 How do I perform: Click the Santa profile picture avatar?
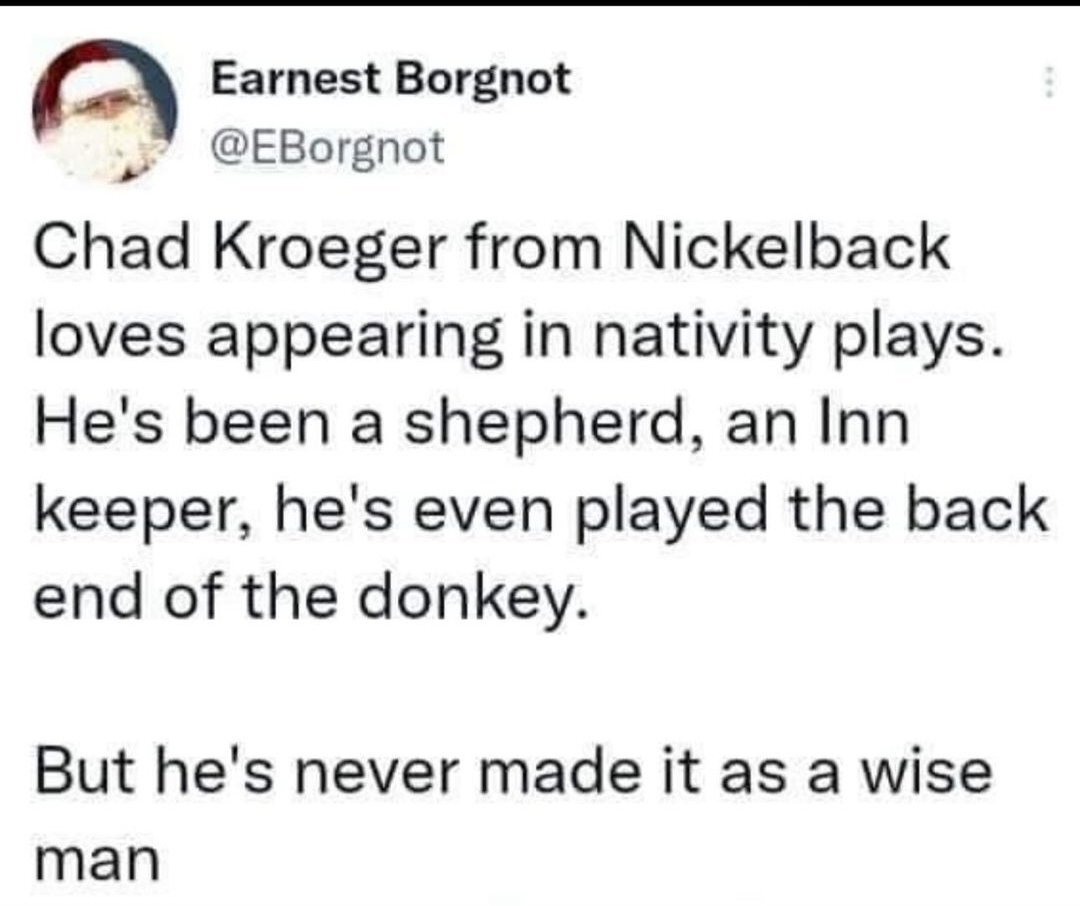[106, 111]
